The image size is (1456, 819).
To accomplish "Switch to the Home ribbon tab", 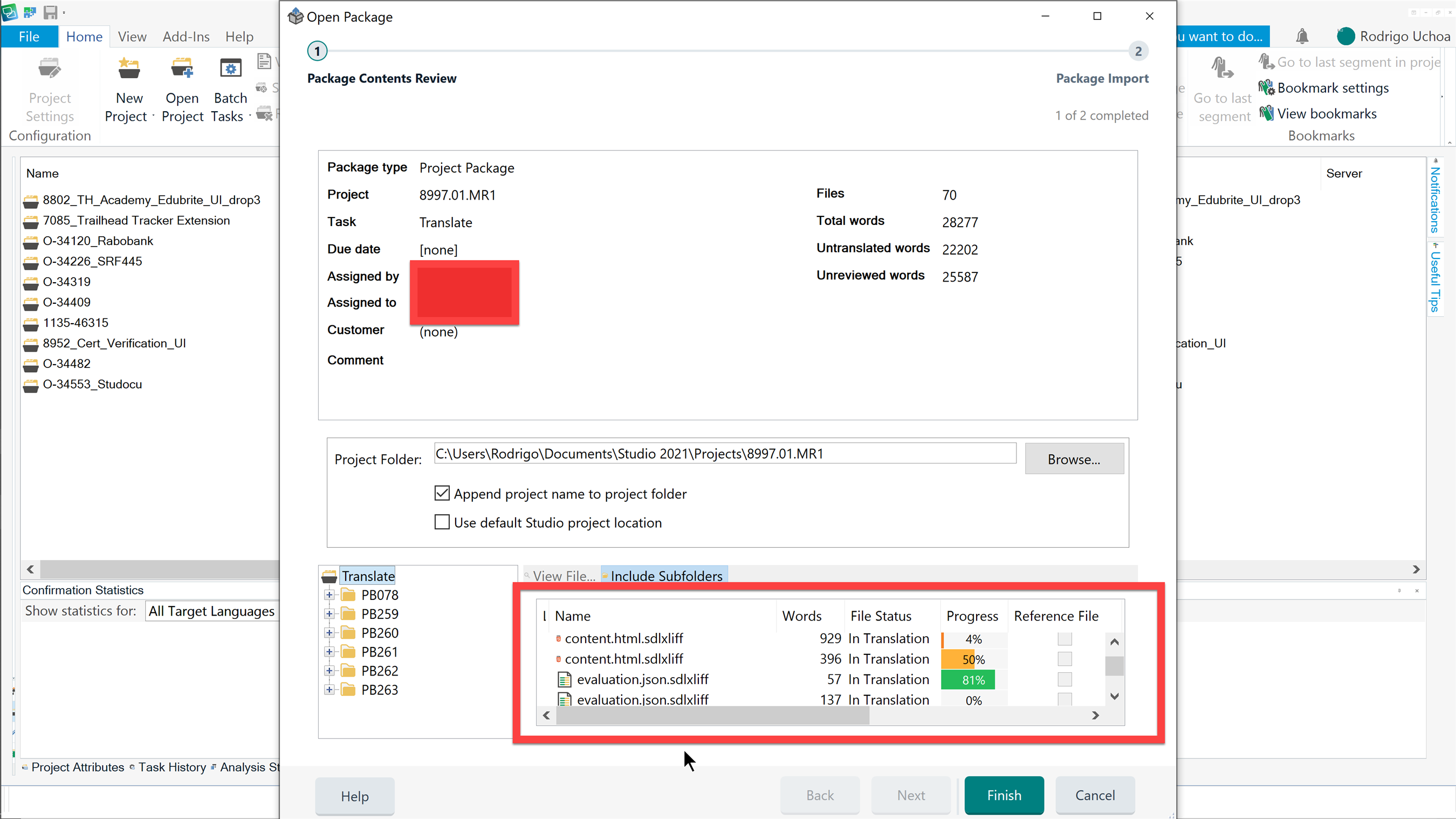I will [x=84, y=37].
